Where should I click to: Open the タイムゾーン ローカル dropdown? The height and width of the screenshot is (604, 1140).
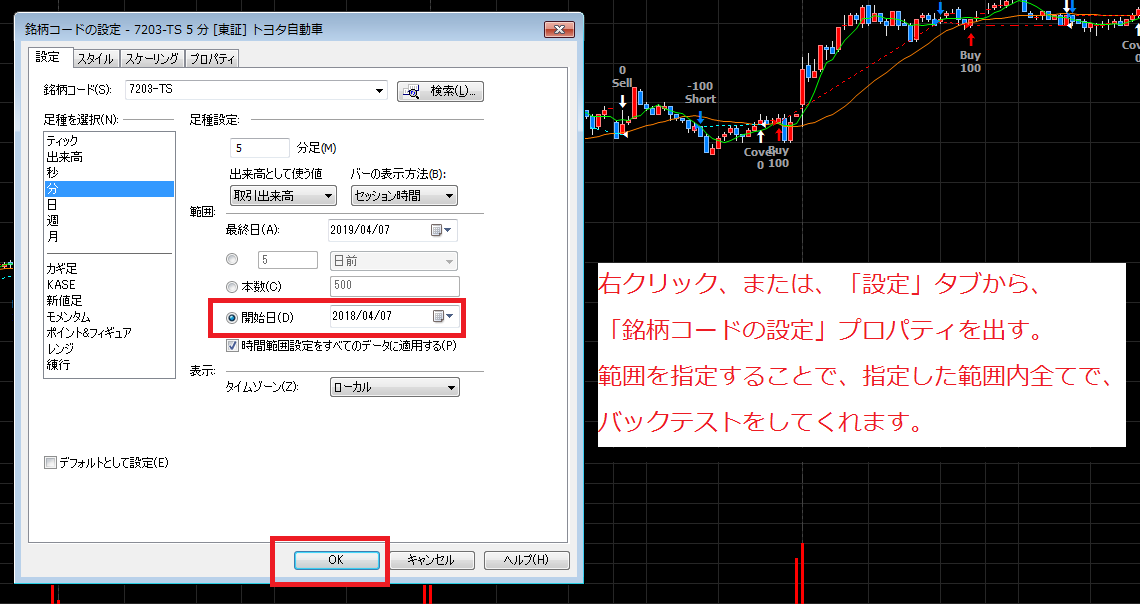[x=395, y=387]
